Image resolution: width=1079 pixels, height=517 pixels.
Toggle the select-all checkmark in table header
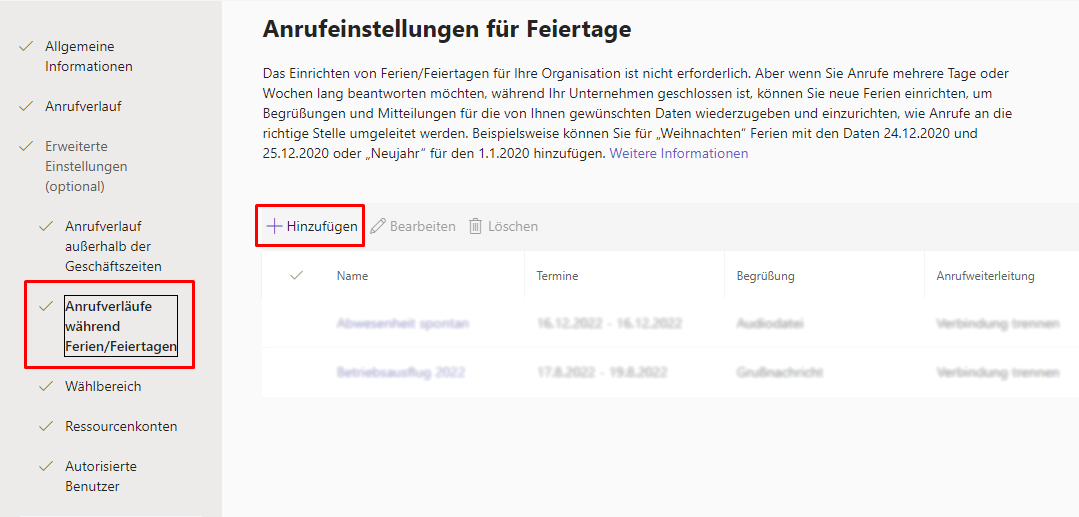(296, 275)
